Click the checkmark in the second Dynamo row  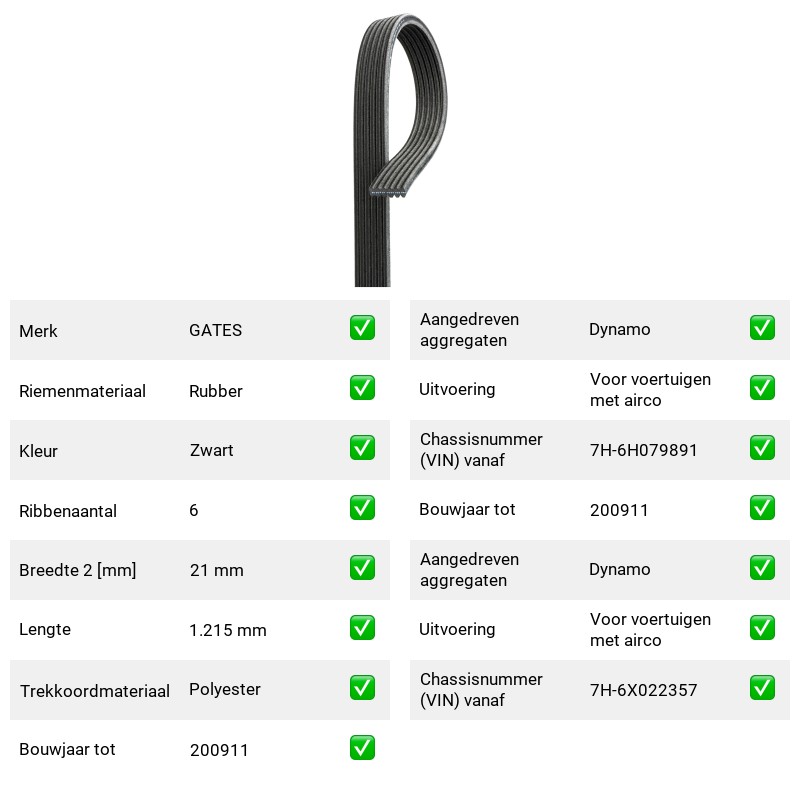(x=762, y=568)
